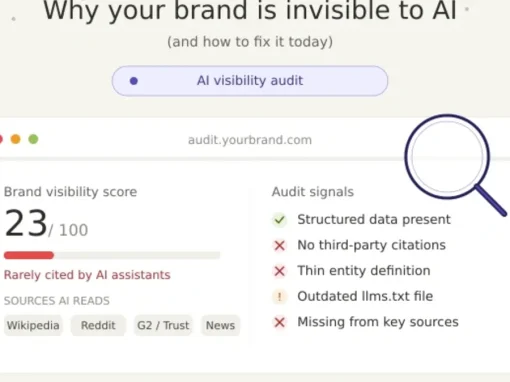This screenshot has height=382, width=510.
Task: Click the green check beside Structured data present
Action: (x=279, y=220)
